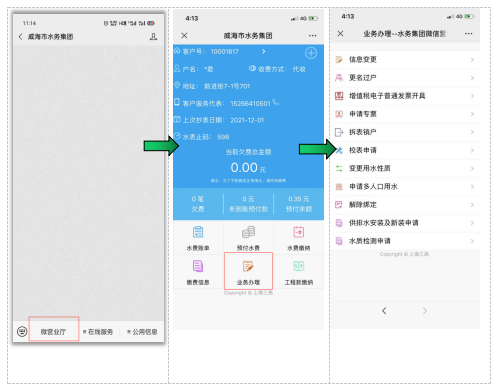Expand the 信息变更 row chevron
Image resolution: width=499 pixels, height=388 pixels.
[472, 60]
